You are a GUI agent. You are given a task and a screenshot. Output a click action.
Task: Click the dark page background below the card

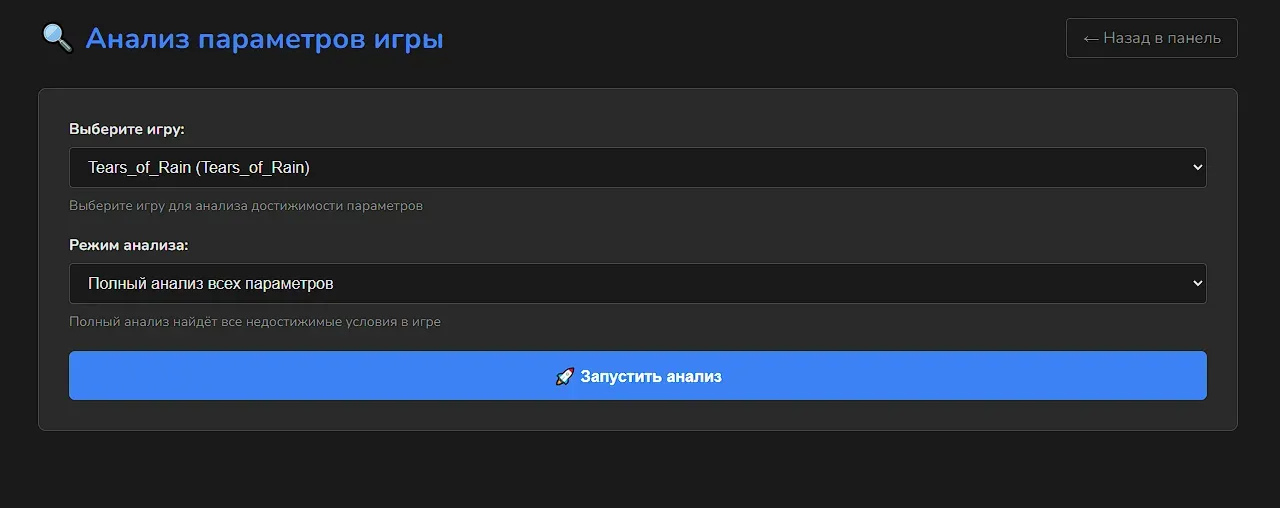pyautogui.click(x=640, y=472)
